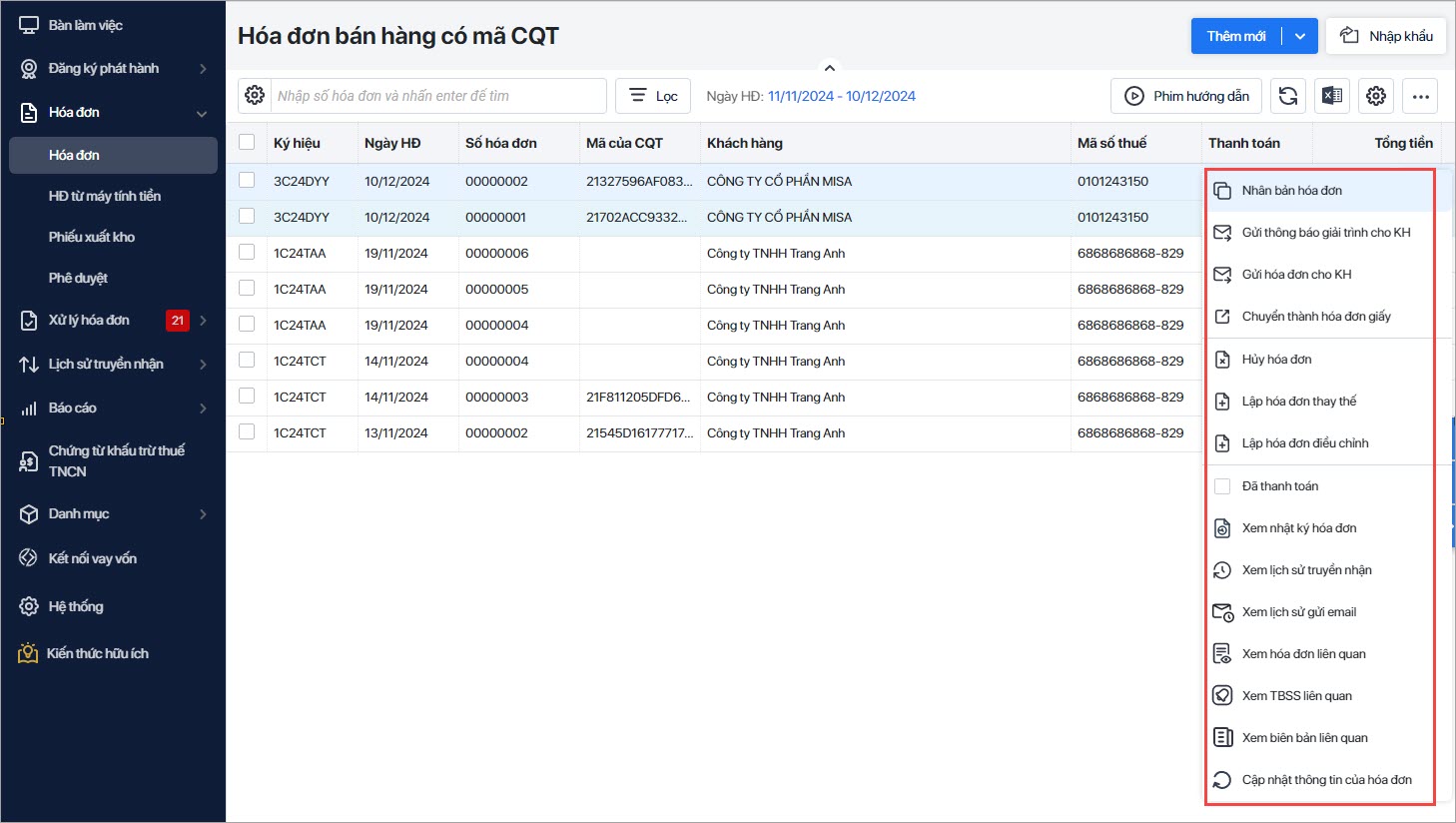The width and height of the screenshot is (1456, 823).
Task: Open the three-dots more options button
Action: pyautogui.click(x=1420, y=96)
